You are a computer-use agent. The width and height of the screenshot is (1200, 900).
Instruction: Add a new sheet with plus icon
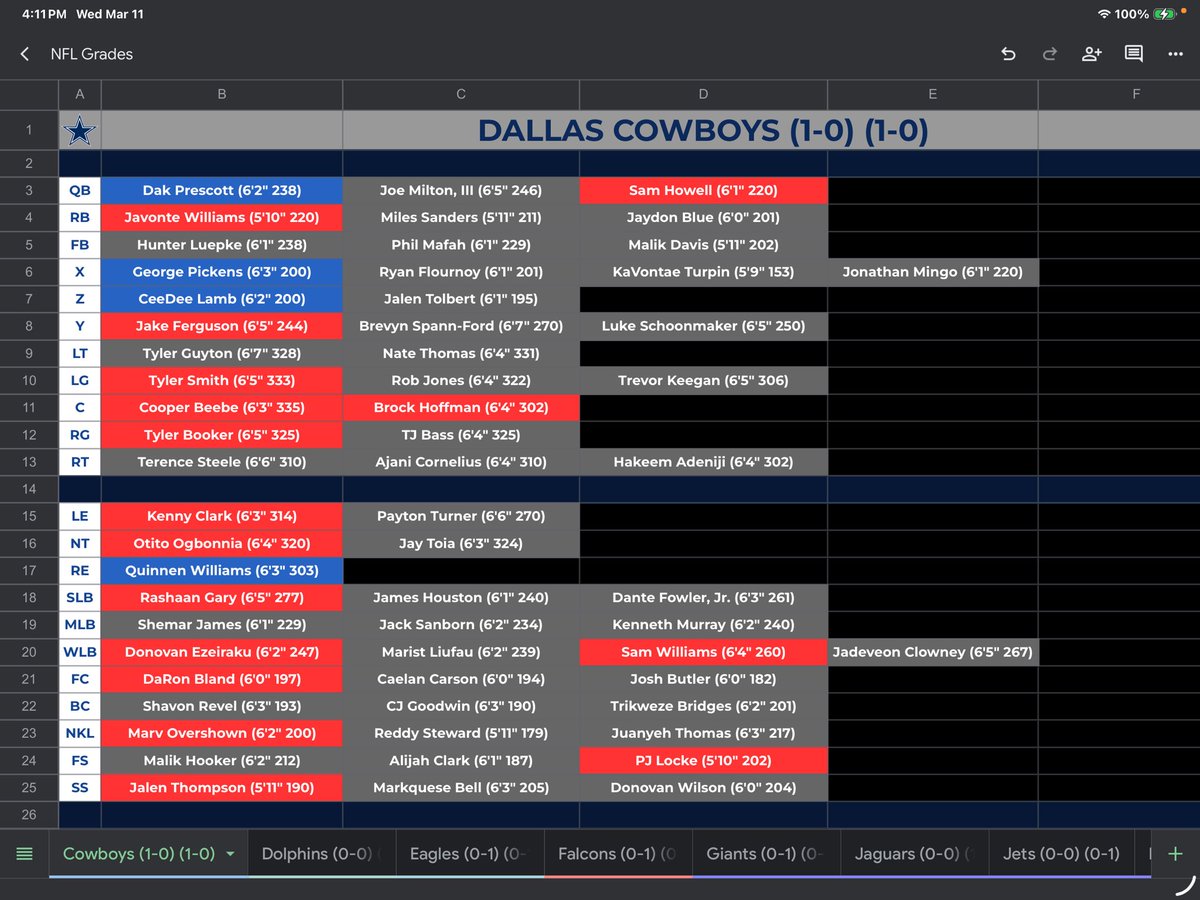[1175, 854]
